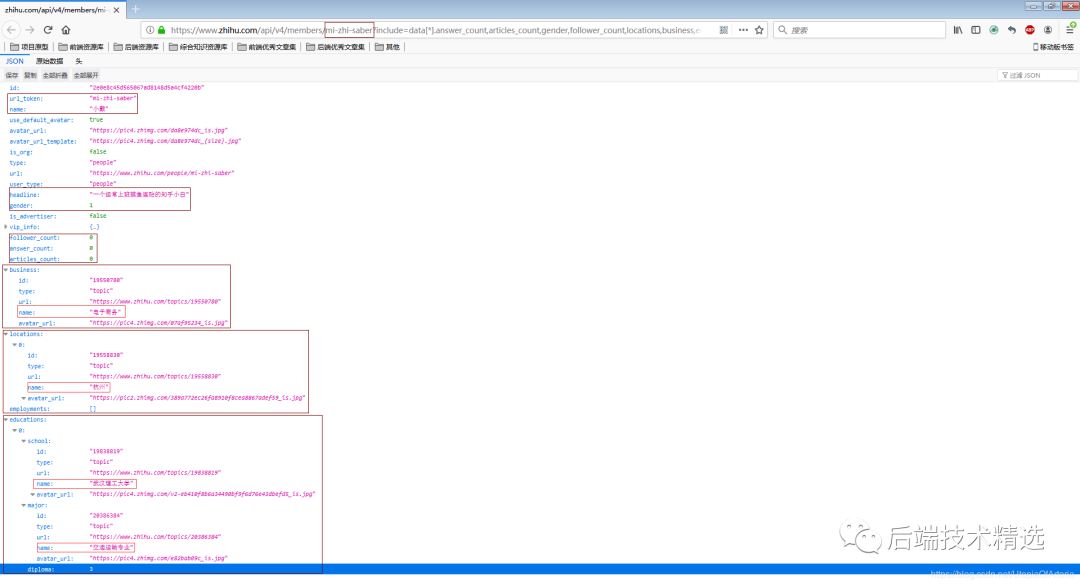
Task: Open the QR code icon in address bar
Action: 723,30
